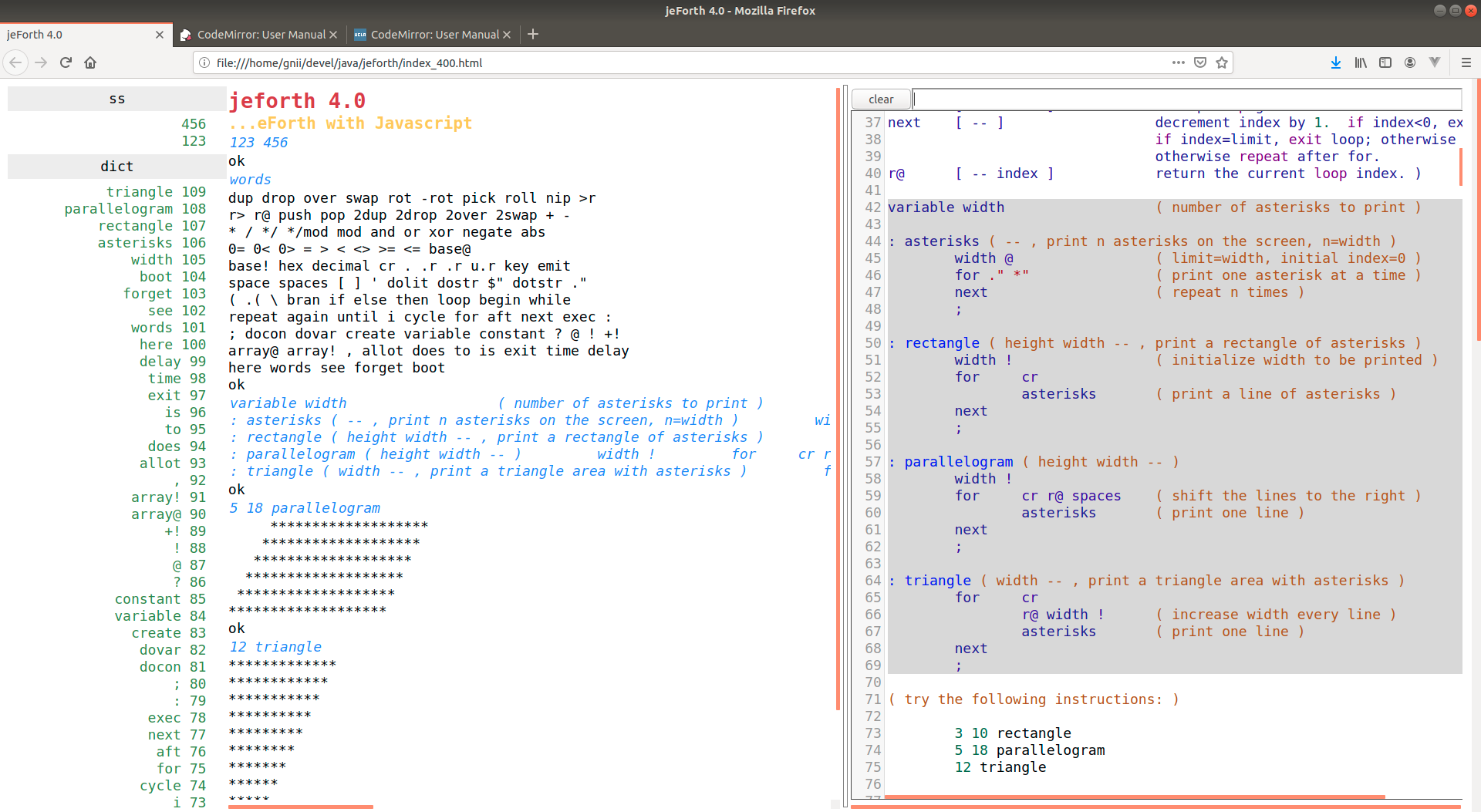This screenshot has height=812, width=1481.
Task: Open the Library history and bookmarks icon
Action: click(x=1361, y=62)
